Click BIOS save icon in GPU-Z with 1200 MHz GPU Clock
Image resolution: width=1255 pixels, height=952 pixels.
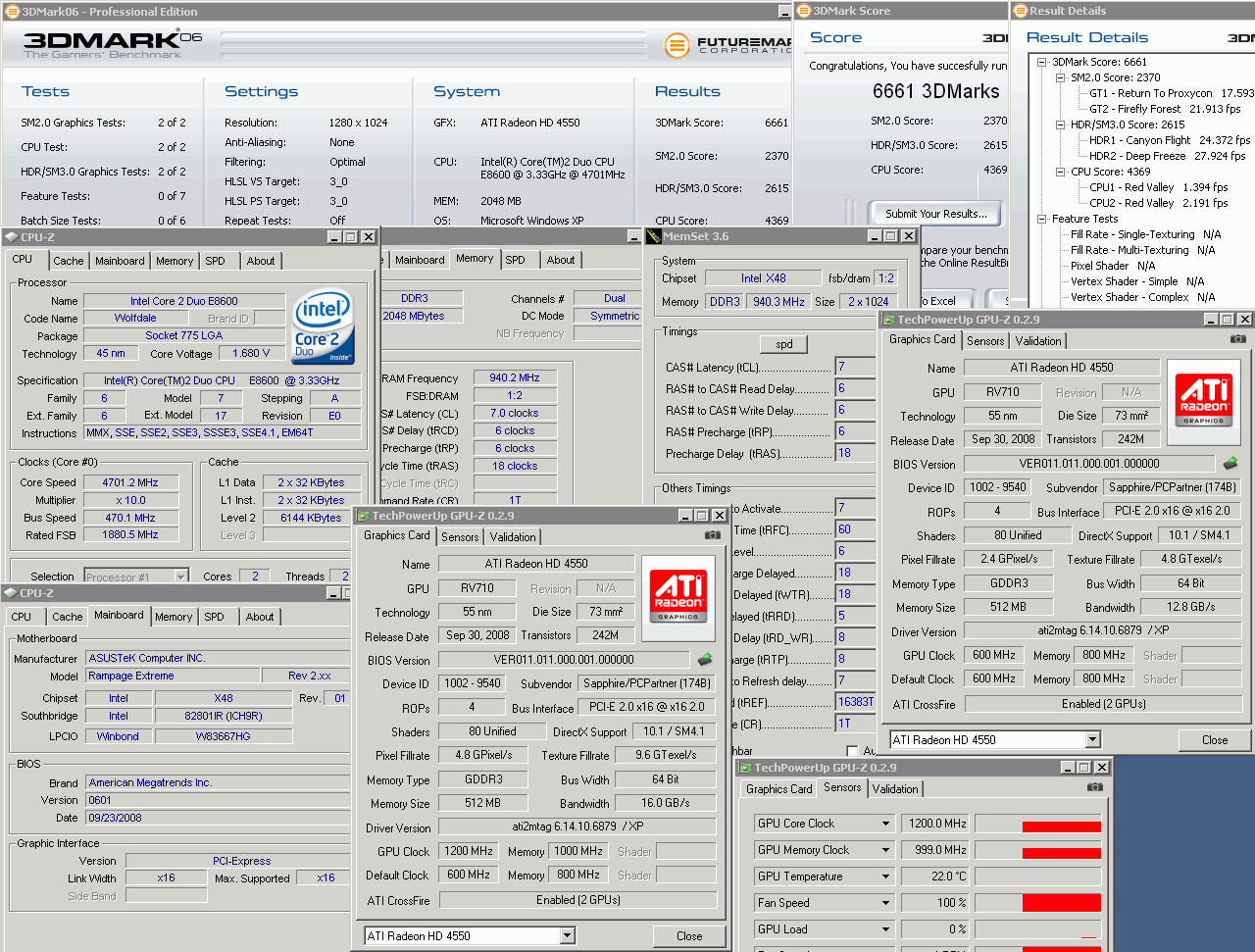[x=704, y=659]
